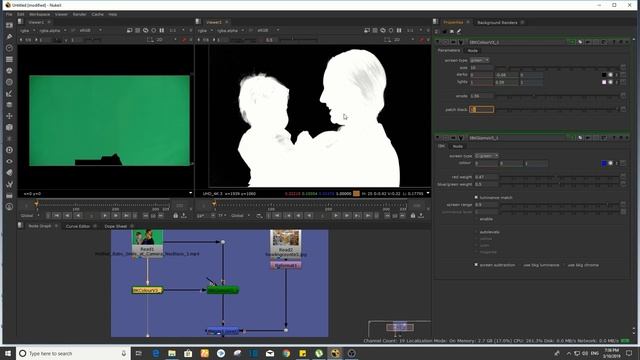640x360 pixels.
Task: Open the Draw nodes toolbar menu
Action: (x=9, y=36)
